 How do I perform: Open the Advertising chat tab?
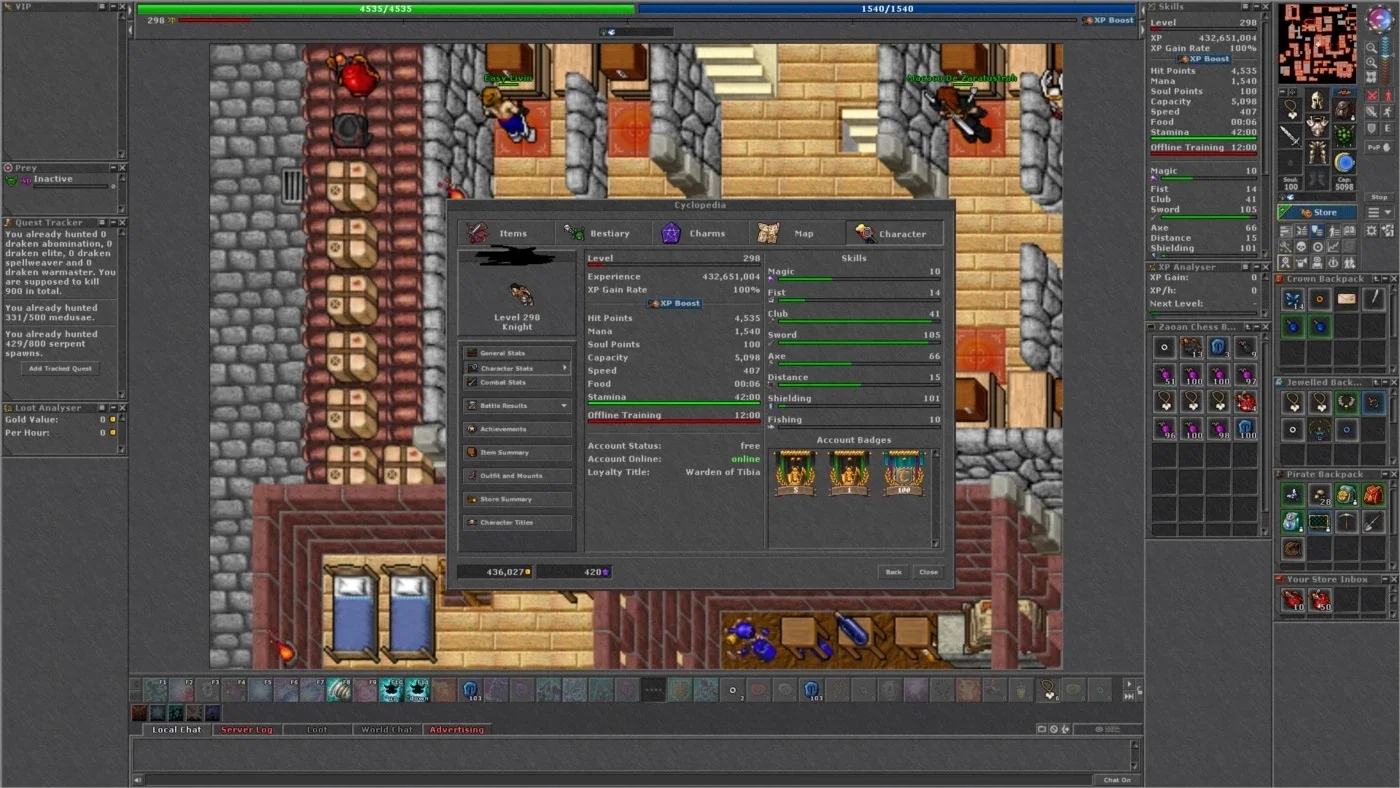coord(457,729)
